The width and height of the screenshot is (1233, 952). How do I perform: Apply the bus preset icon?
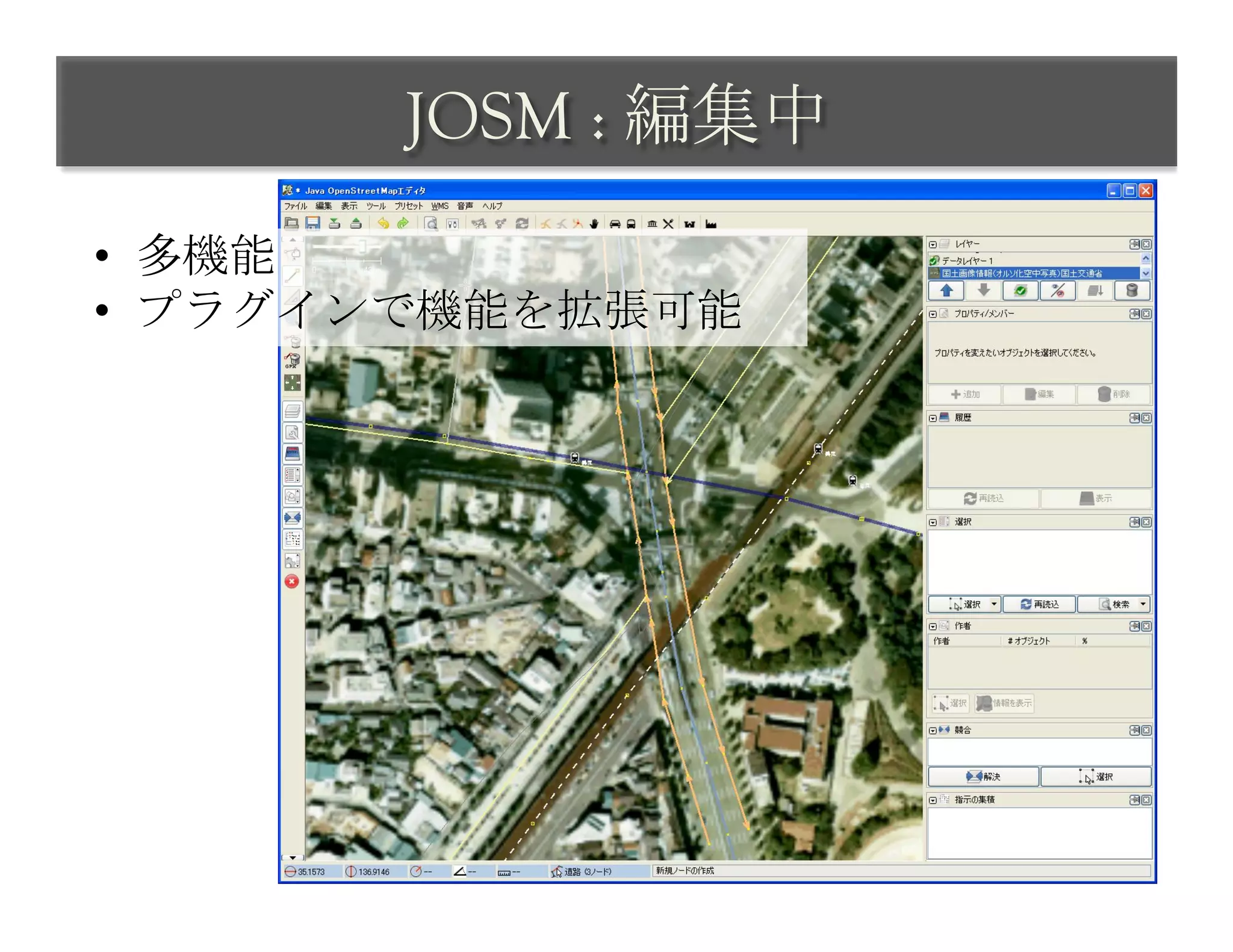click(631, 224)
